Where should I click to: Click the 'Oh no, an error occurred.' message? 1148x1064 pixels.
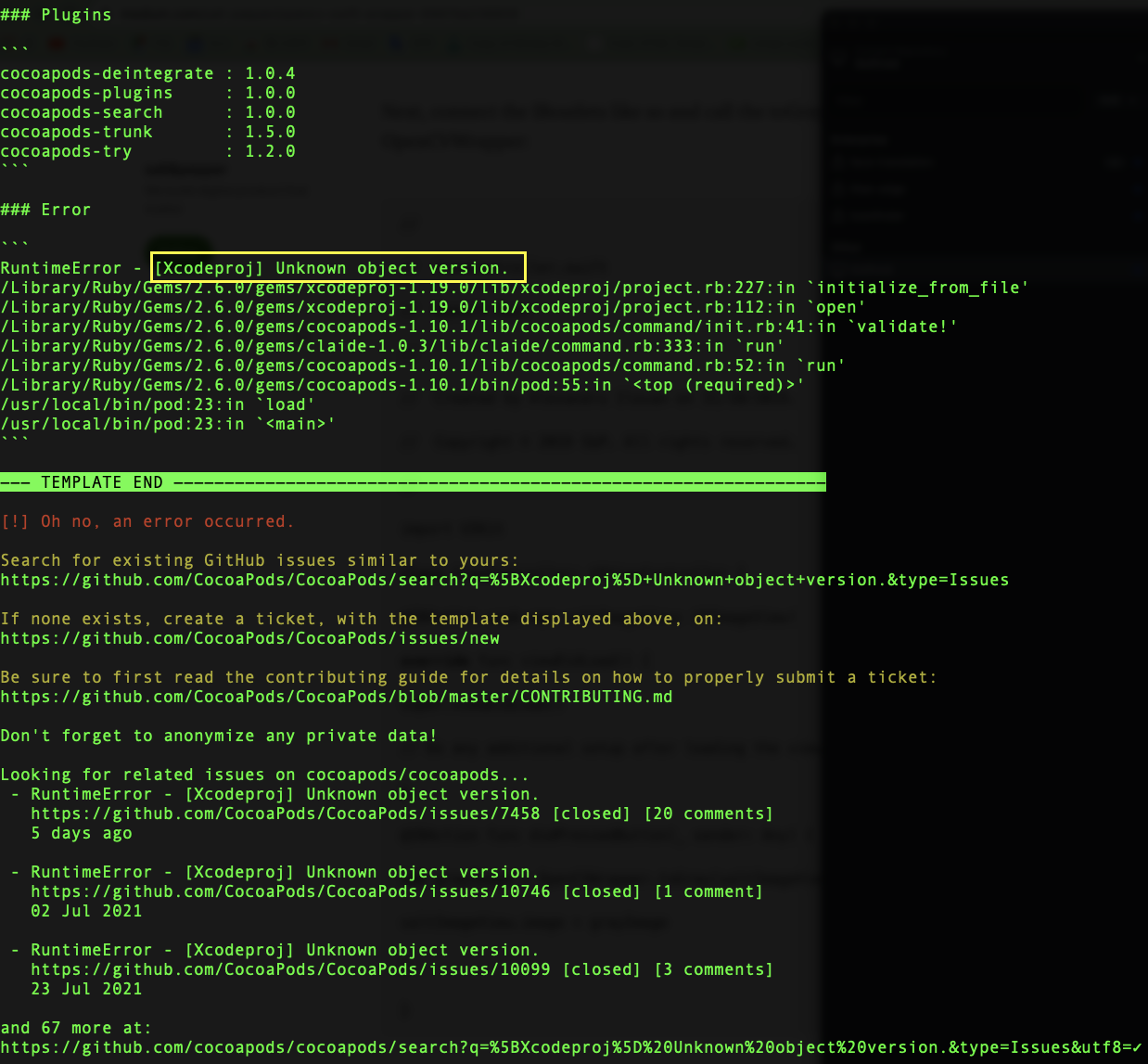(x=168, y=521)
